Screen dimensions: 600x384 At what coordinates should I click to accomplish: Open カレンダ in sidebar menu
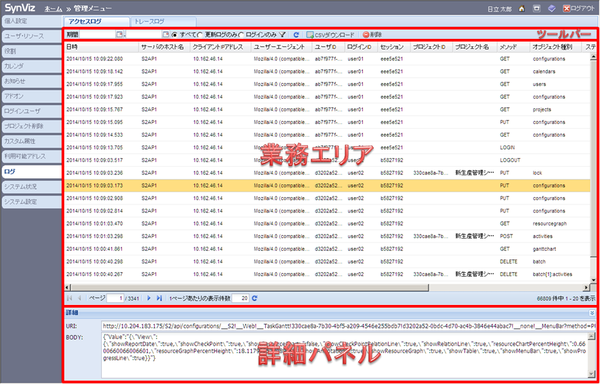(31, 66)
